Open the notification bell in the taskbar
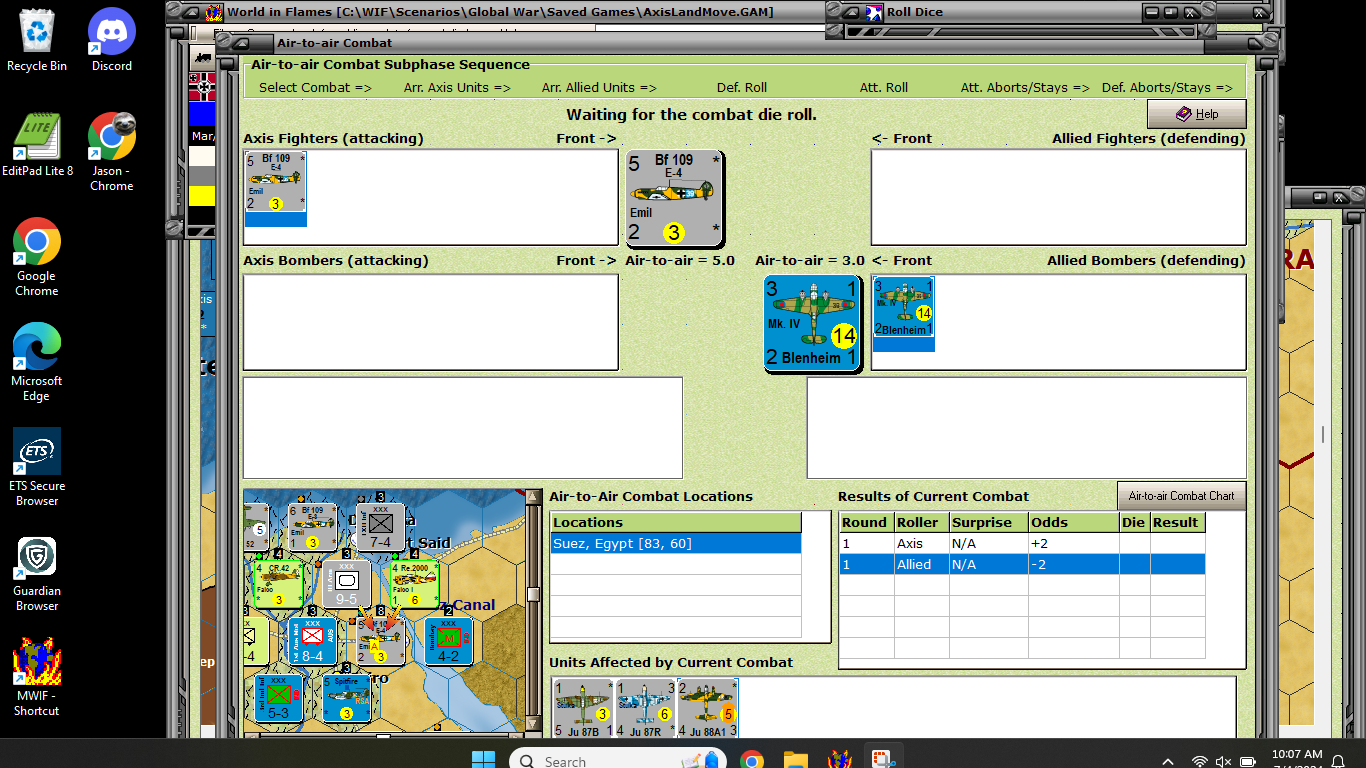This screenshot has width=1366, height=768. pyautogui.click(x=1339, y=762)
